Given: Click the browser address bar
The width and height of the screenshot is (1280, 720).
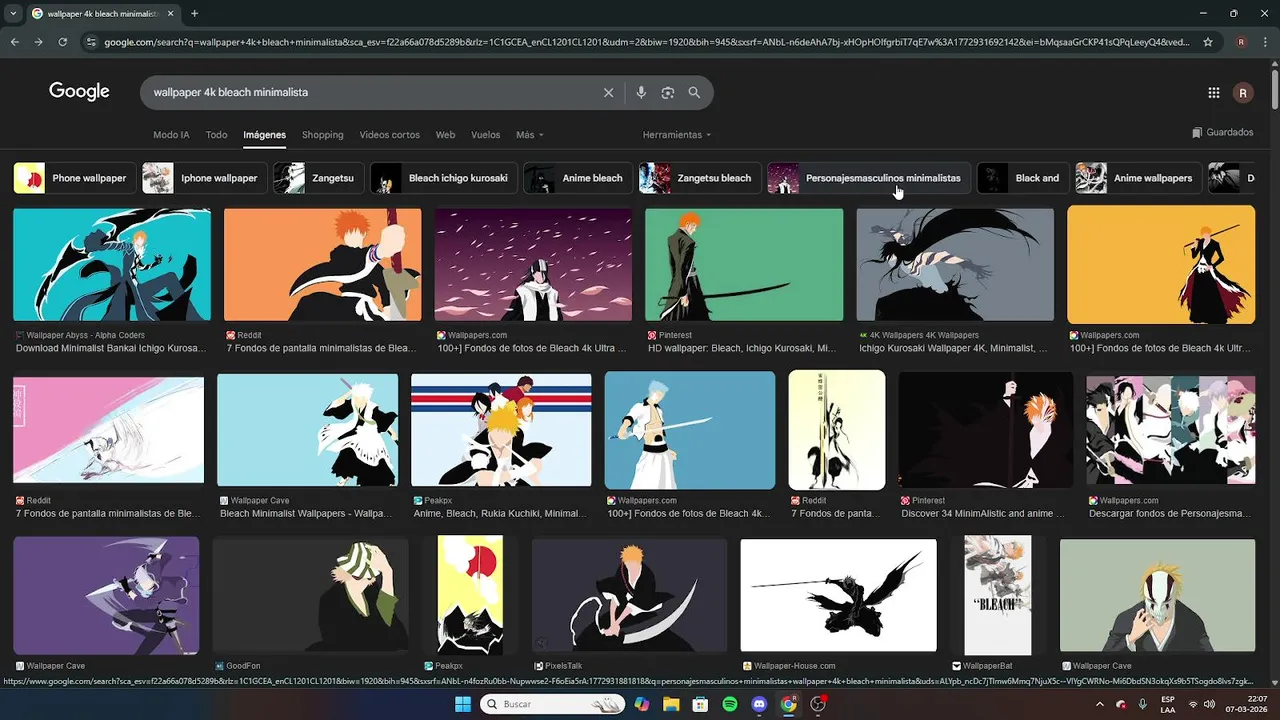Looking at the screenshot, I should tap(646, 42).
